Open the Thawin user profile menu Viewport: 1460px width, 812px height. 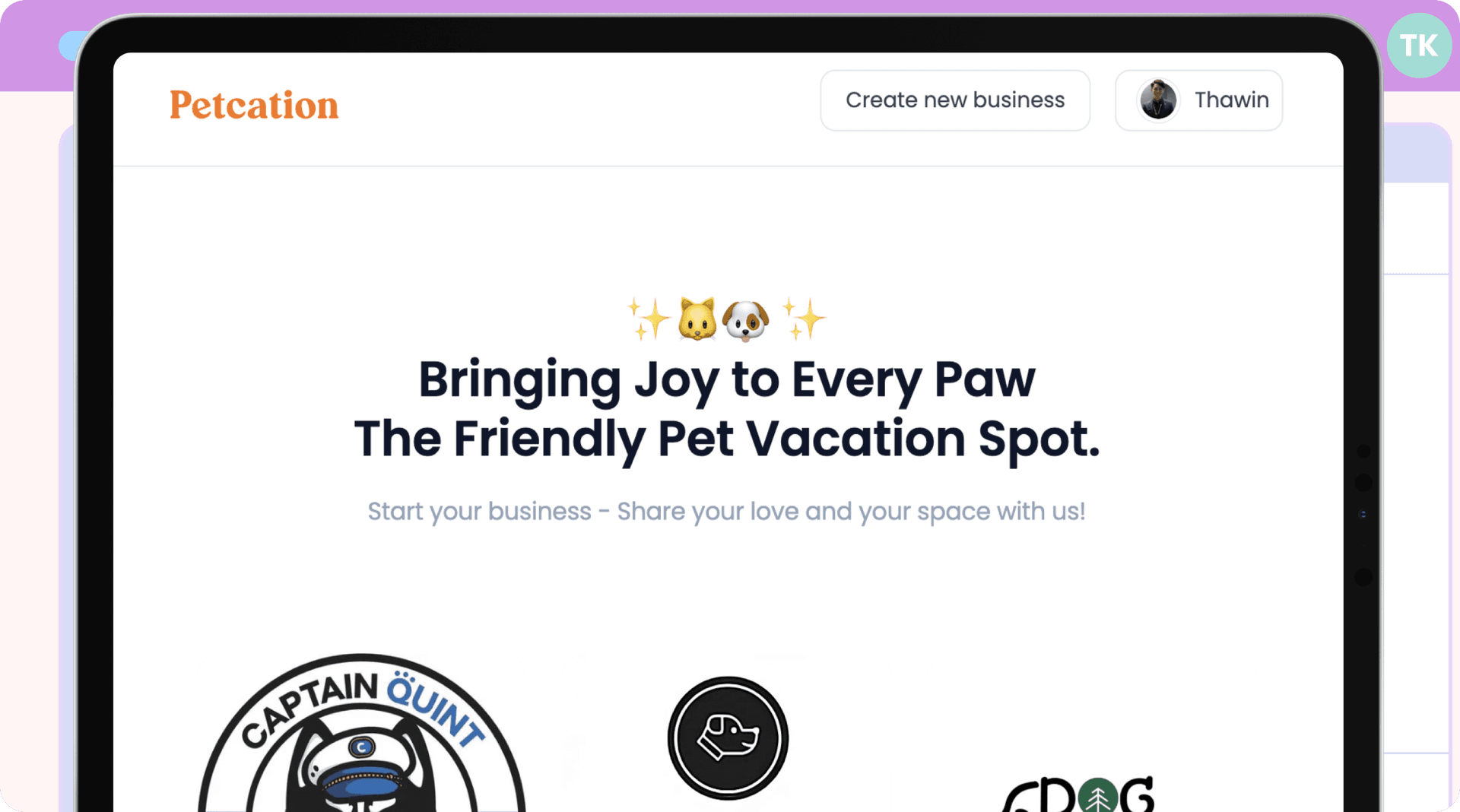point(1198,100)
